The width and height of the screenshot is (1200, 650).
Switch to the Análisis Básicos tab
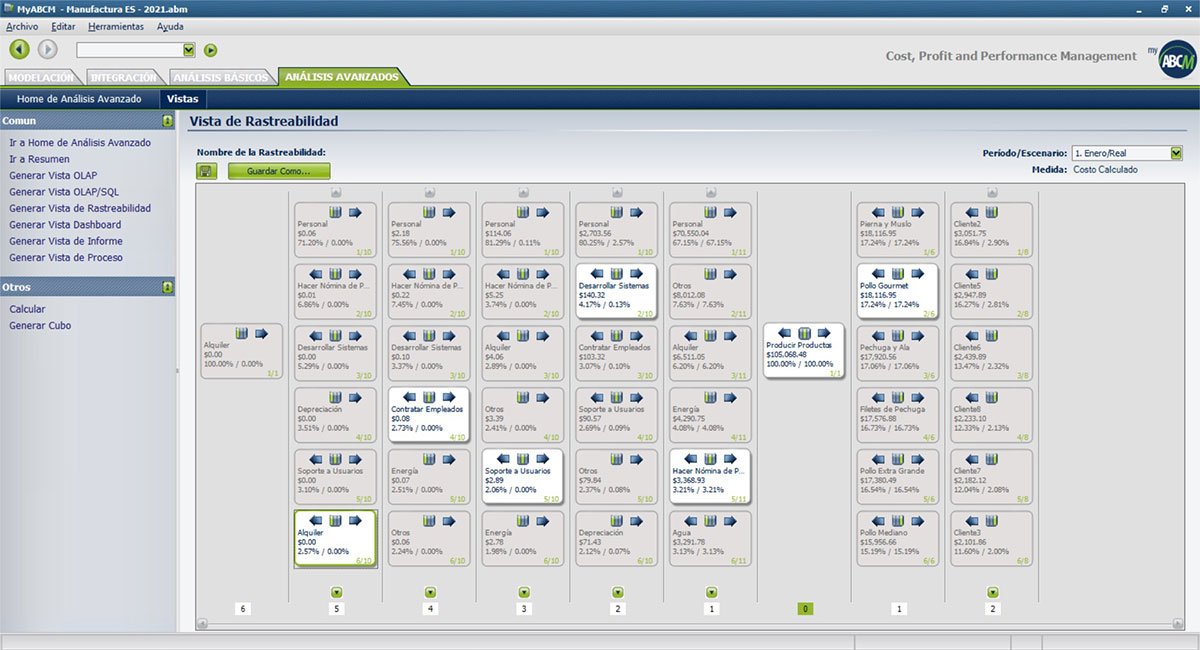tap(219, 77)
